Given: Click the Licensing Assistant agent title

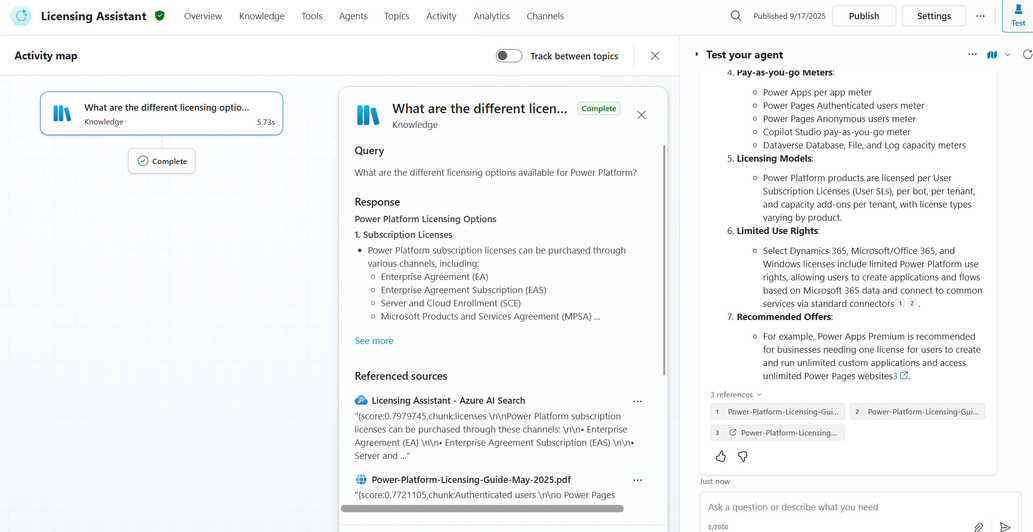Looking at the screenshot, I should pyautogui.click(x=94, y=16).
